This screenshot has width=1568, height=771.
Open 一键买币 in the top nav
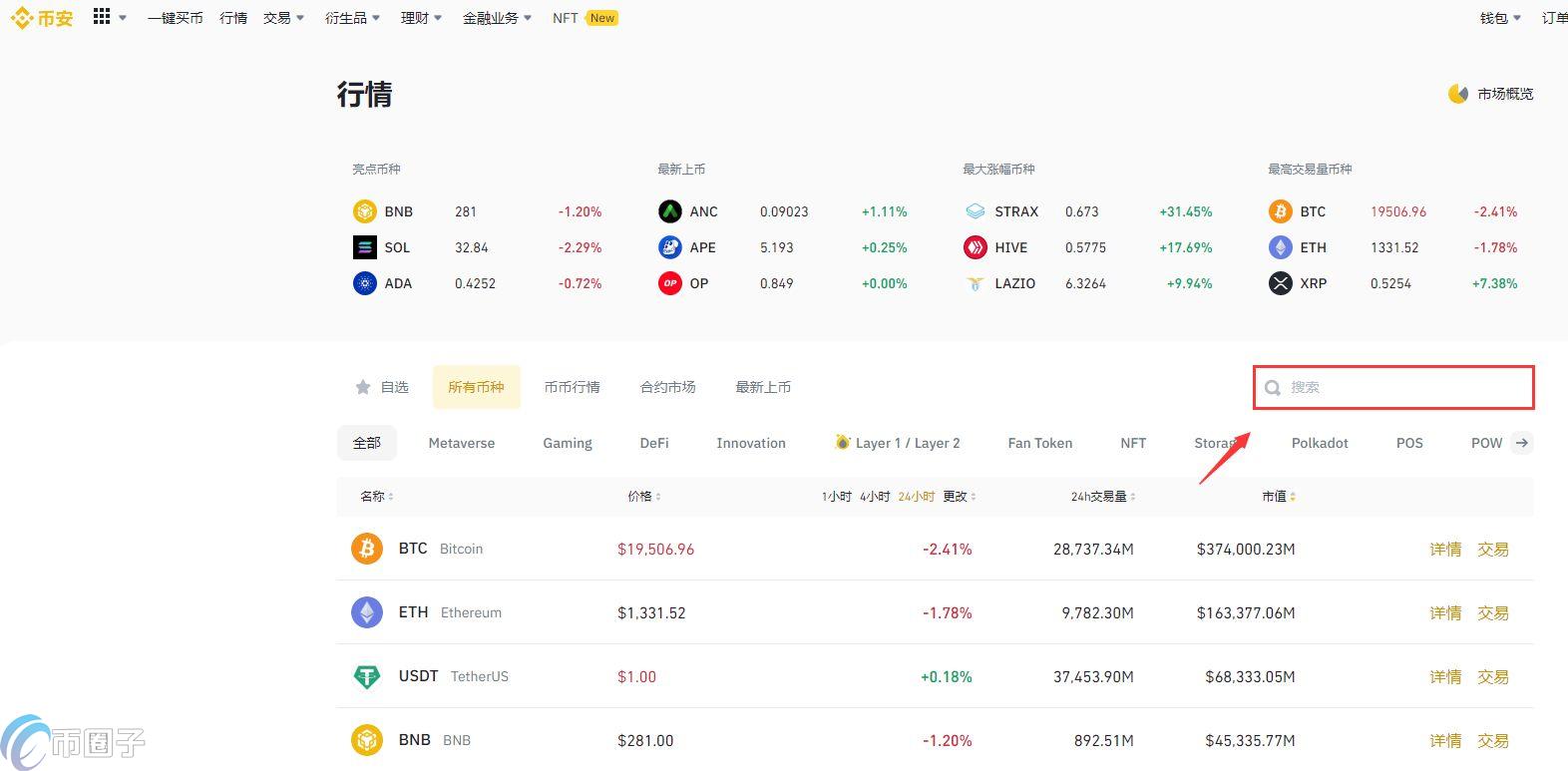pos(175,18)
